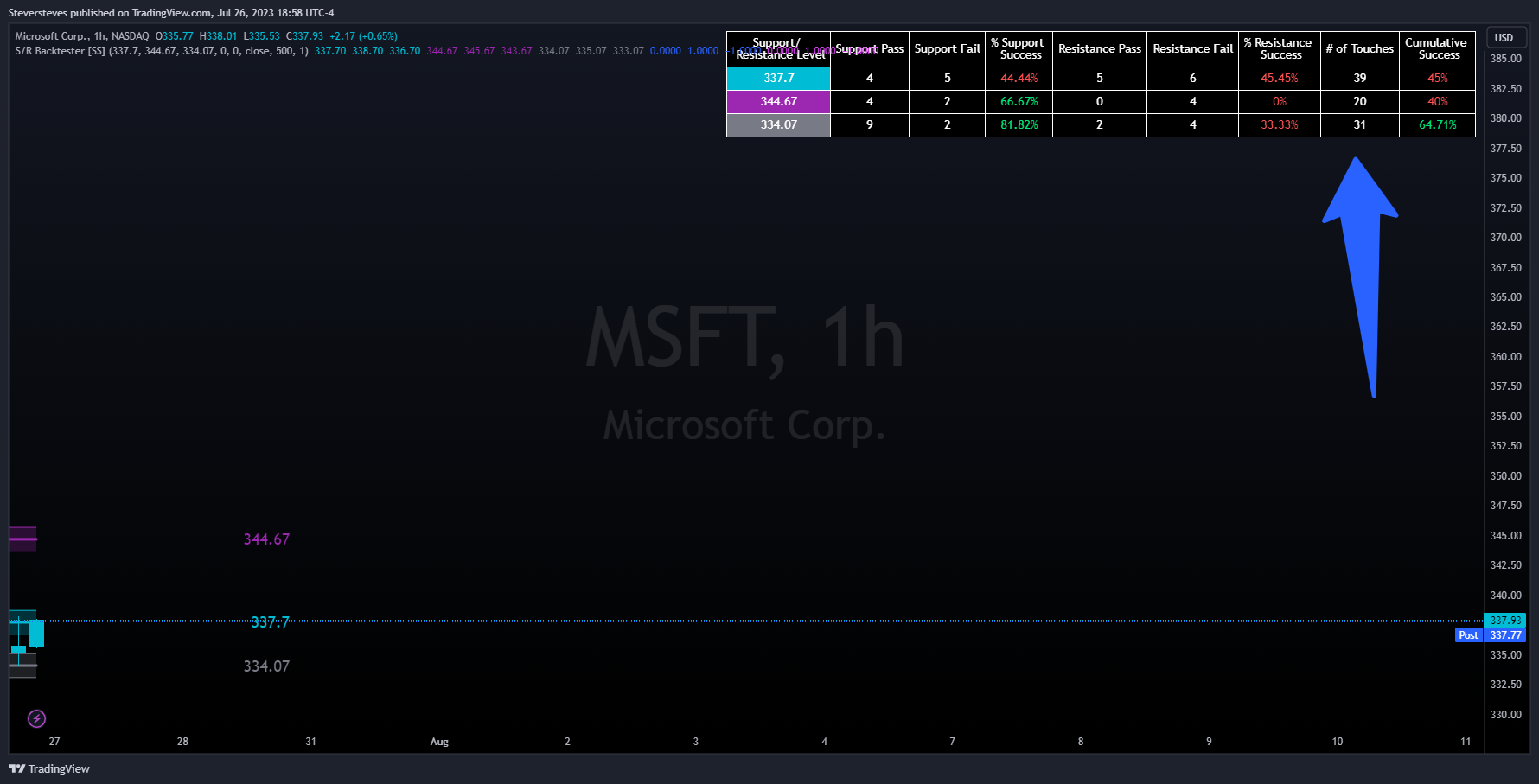Click the 31 touches value
1539x784 pixels.
pyautogui.click(x=1360, y=124)
